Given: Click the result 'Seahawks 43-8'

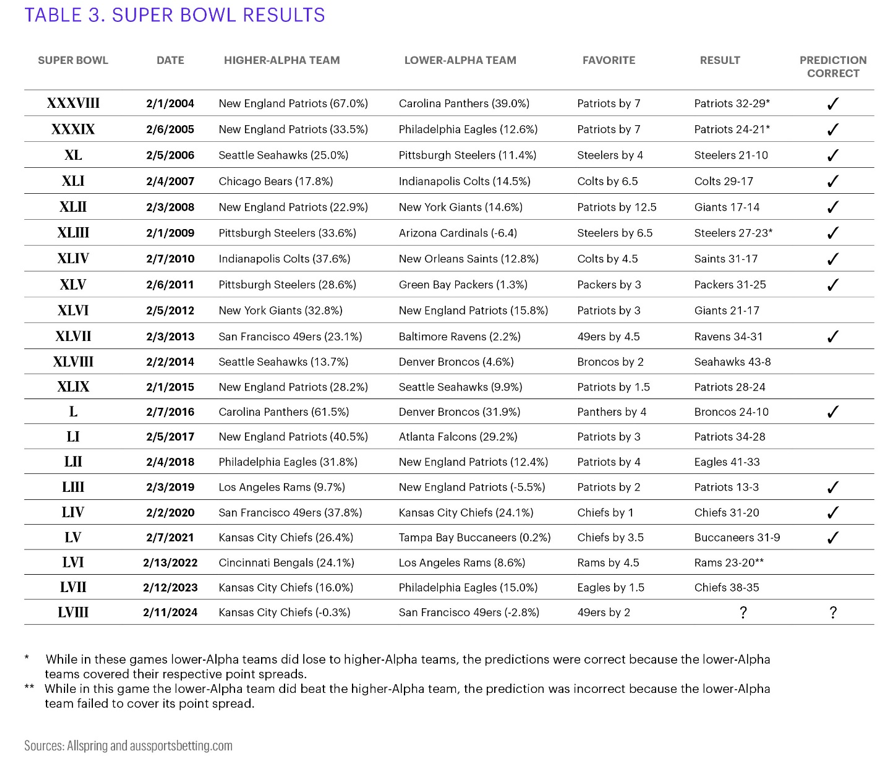Looking at the screenshot, I should pos(732,362).
